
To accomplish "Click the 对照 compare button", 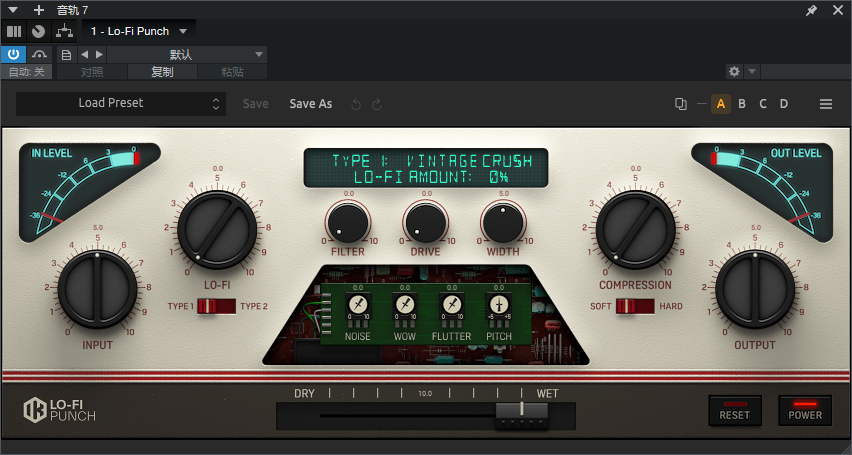I will point(92,72).
